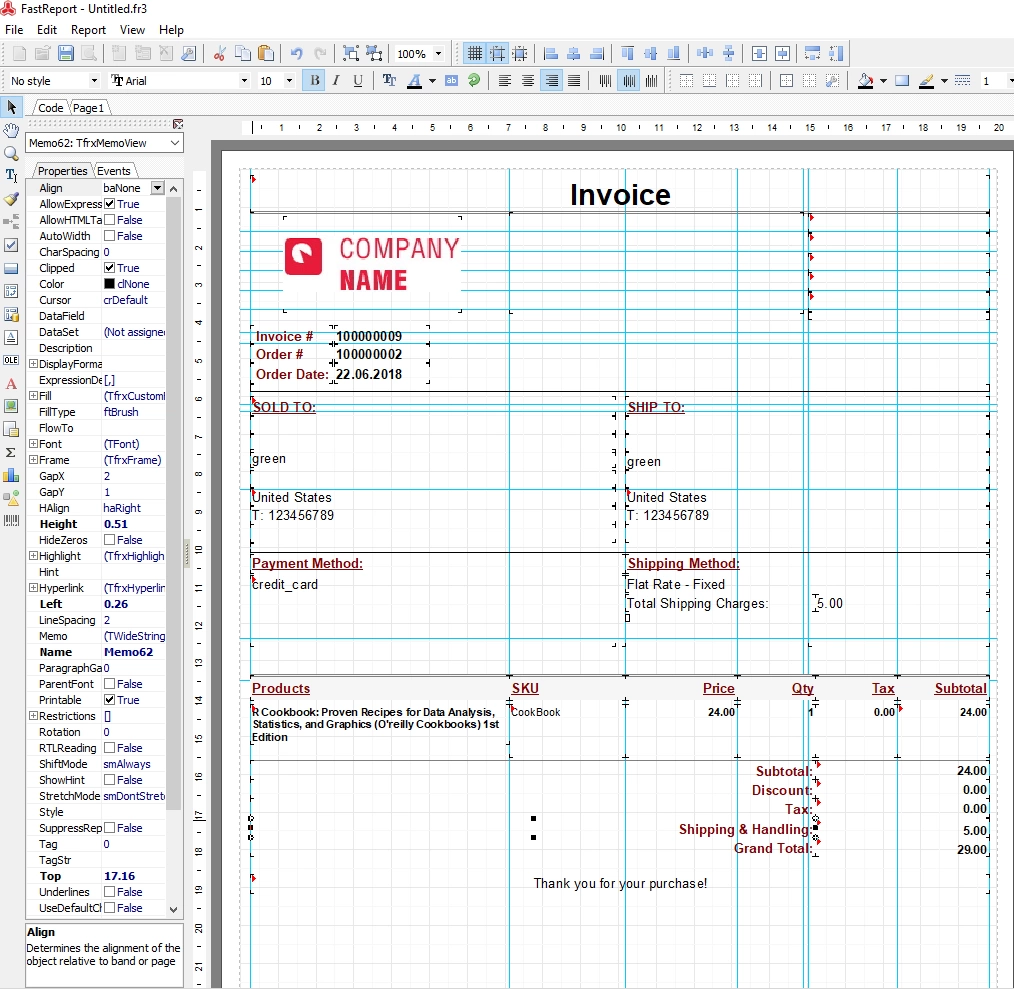Open the Edit menu

(x=47, y=30)
